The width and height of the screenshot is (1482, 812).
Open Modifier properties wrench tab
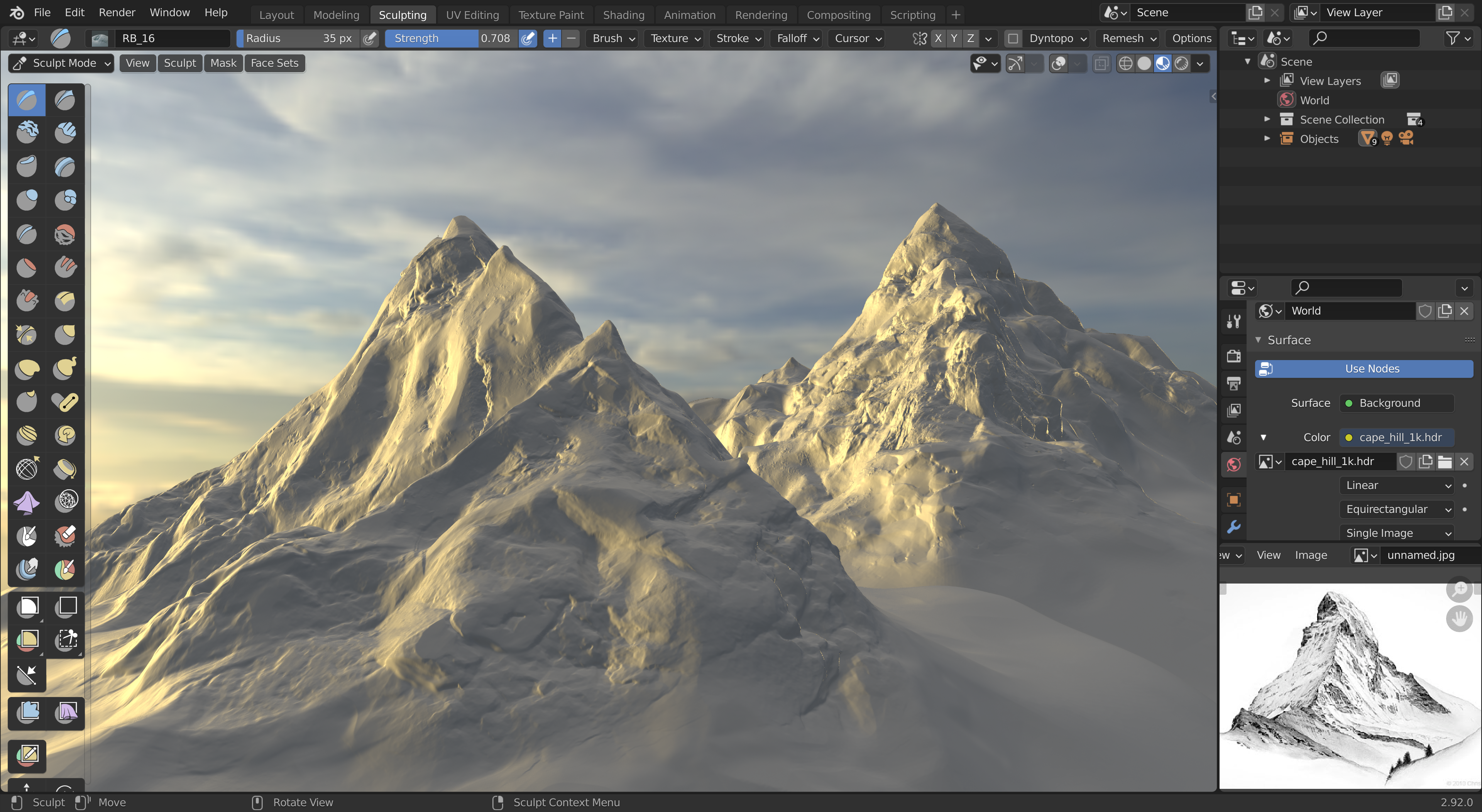point(1233,526)
